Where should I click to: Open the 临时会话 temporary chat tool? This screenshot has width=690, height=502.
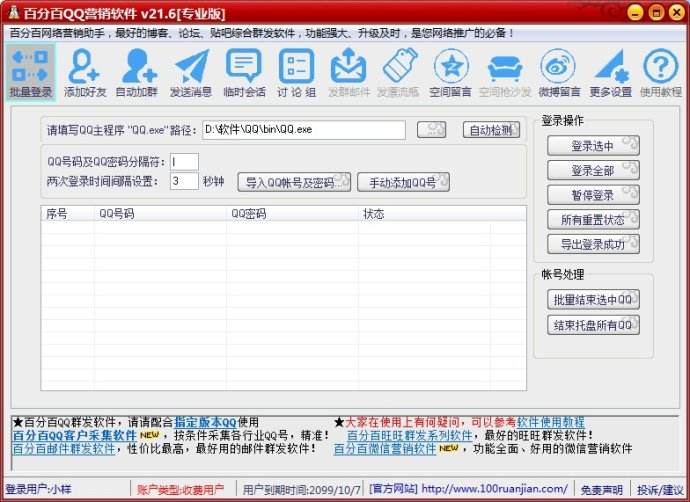(x=244, y=73)
